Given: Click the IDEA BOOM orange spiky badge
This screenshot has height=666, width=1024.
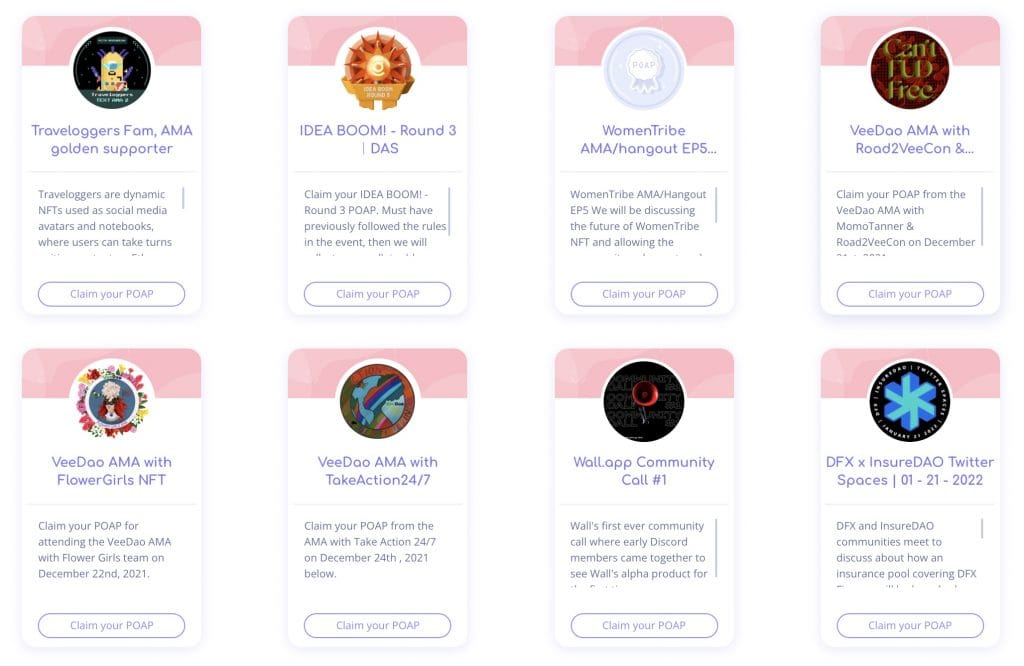Looking at the screenshot, I should [377, 70].
